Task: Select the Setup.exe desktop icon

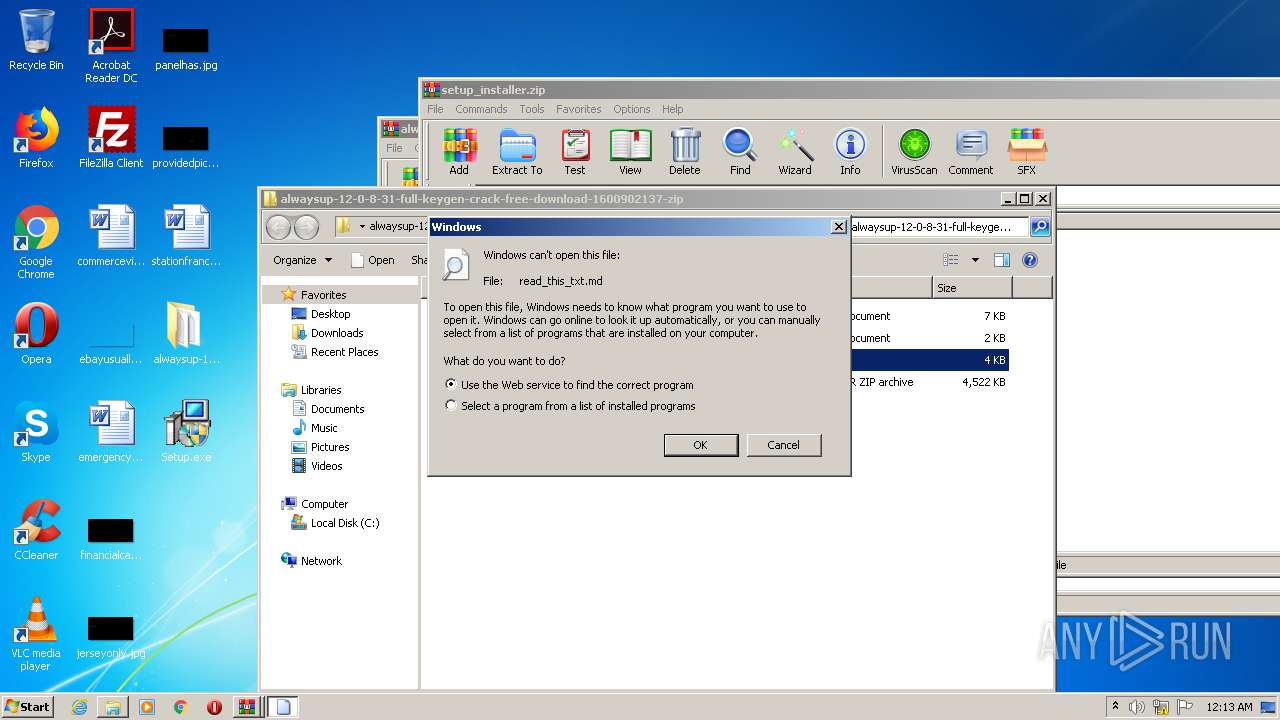Action: tap(186, 432)
